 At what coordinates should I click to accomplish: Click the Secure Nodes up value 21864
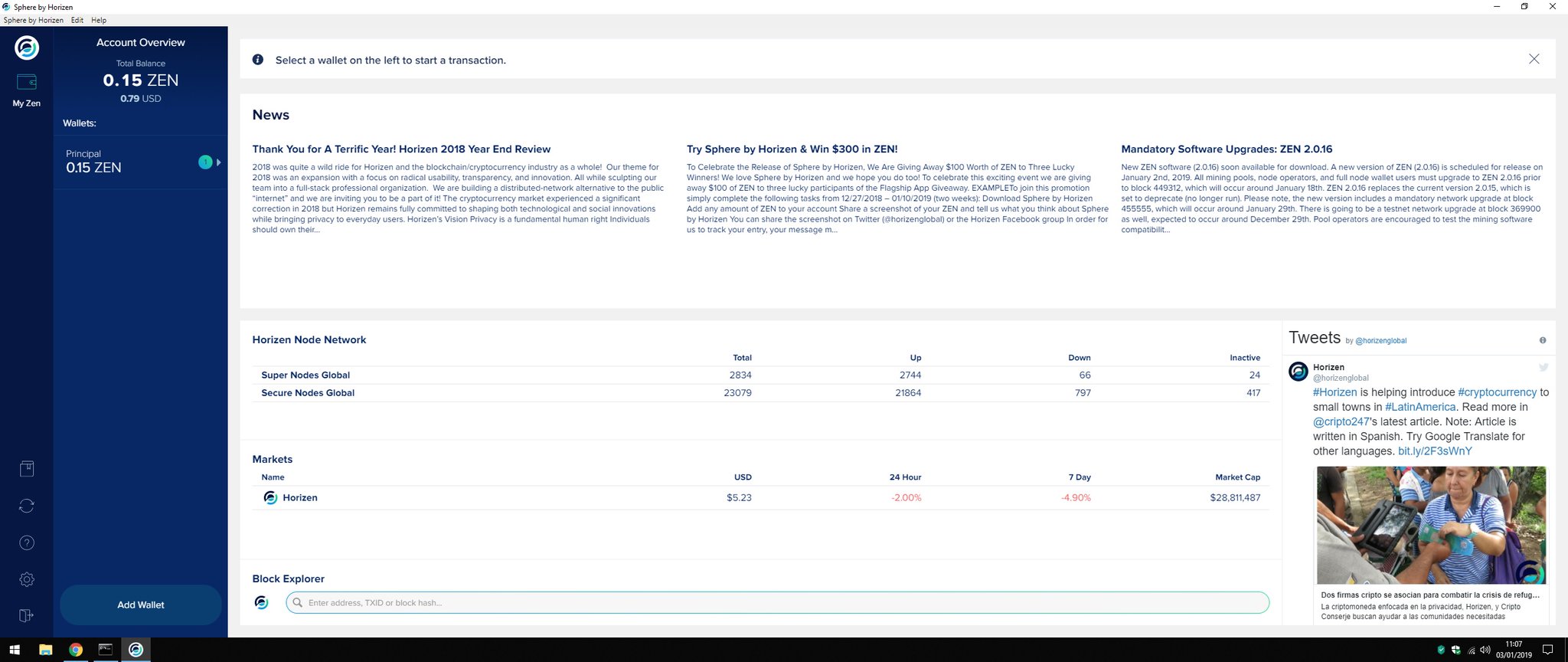point(908,393)
